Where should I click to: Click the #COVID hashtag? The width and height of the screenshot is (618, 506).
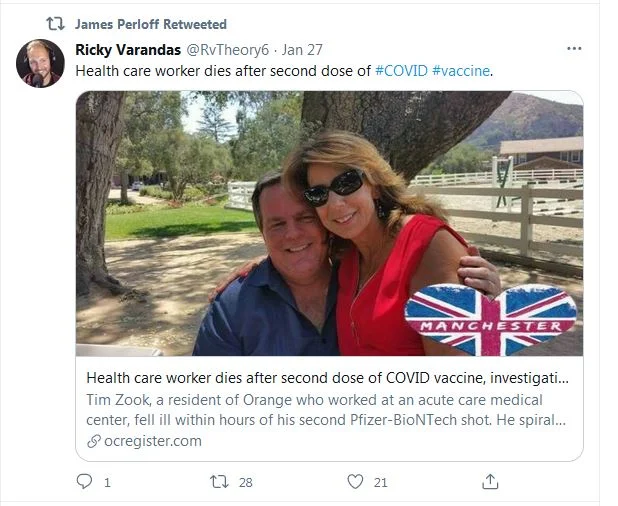click(402, 71)
